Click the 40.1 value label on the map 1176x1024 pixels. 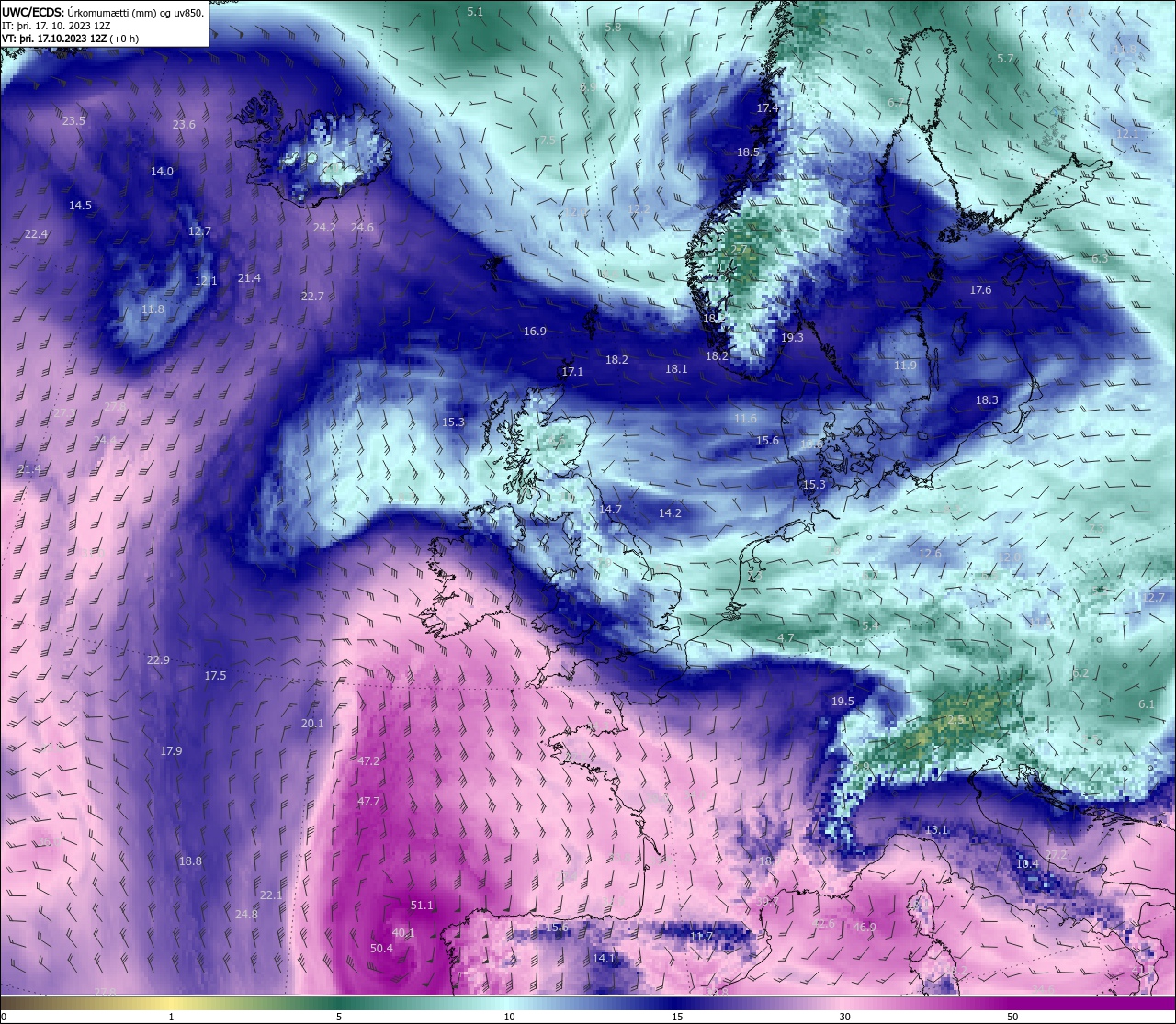coord(403,932)
